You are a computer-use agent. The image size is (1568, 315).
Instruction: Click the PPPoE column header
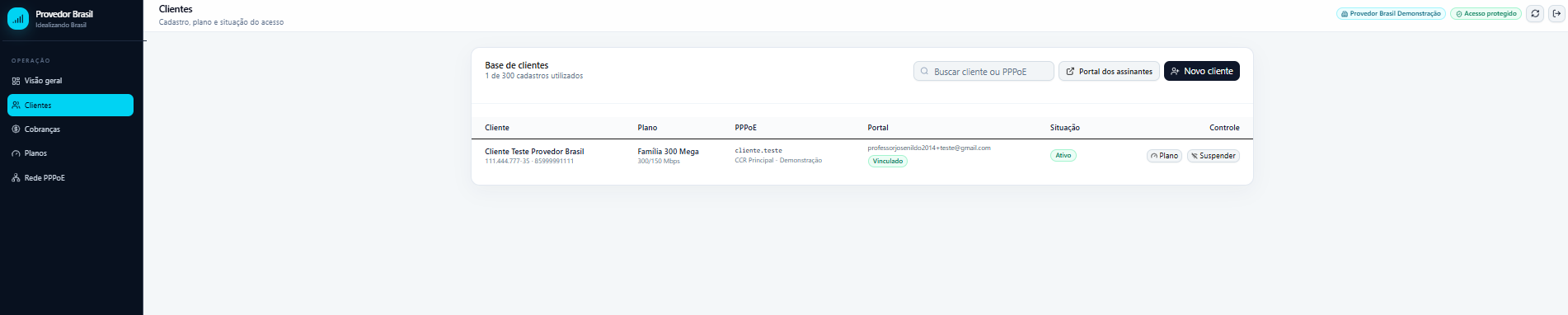pyautogui.click(x=745, y=128)
